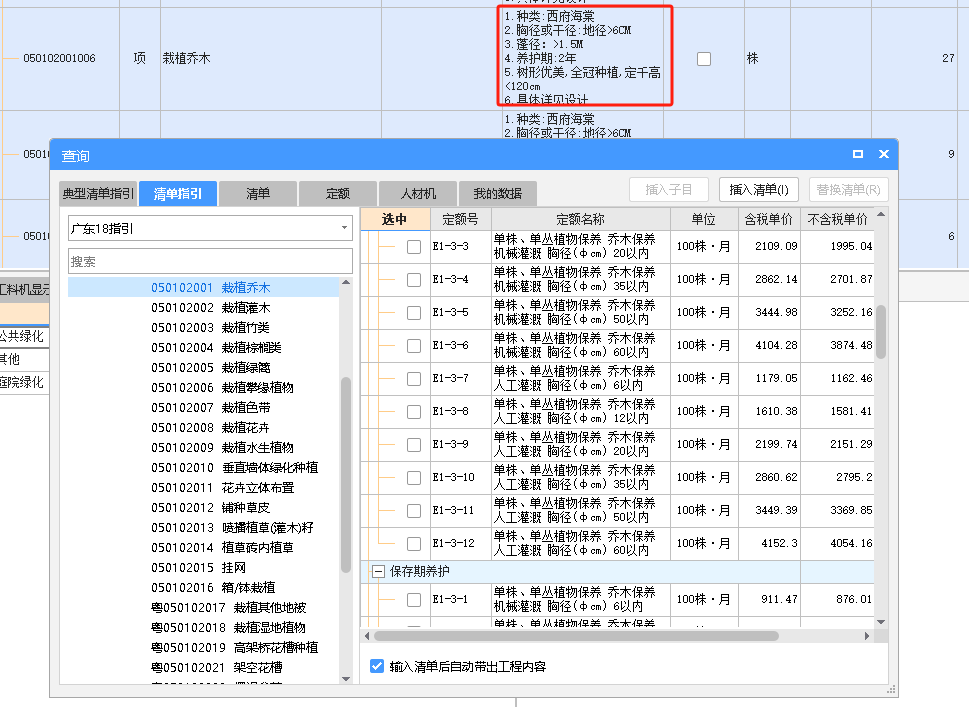
Task: Select 粤050102017 栽植其他地被 item
Action: pos(229,608)
